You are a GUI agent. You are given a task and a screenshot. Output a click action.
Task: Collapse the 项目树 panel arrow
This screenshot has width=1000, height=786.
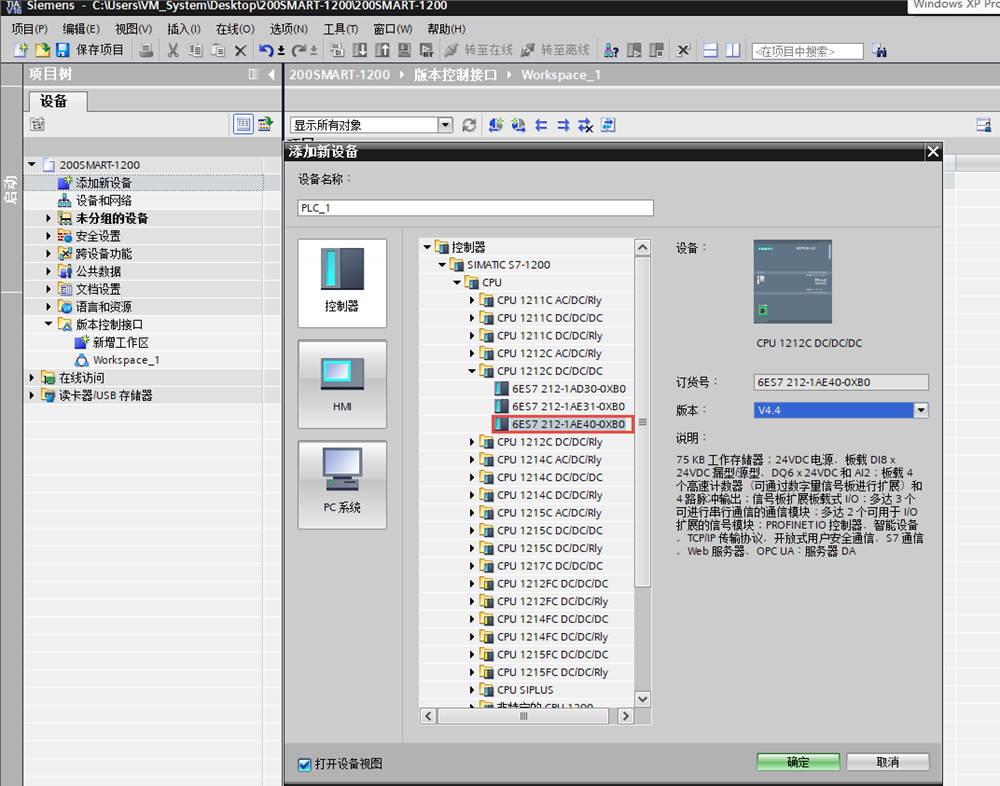(272, 75)
